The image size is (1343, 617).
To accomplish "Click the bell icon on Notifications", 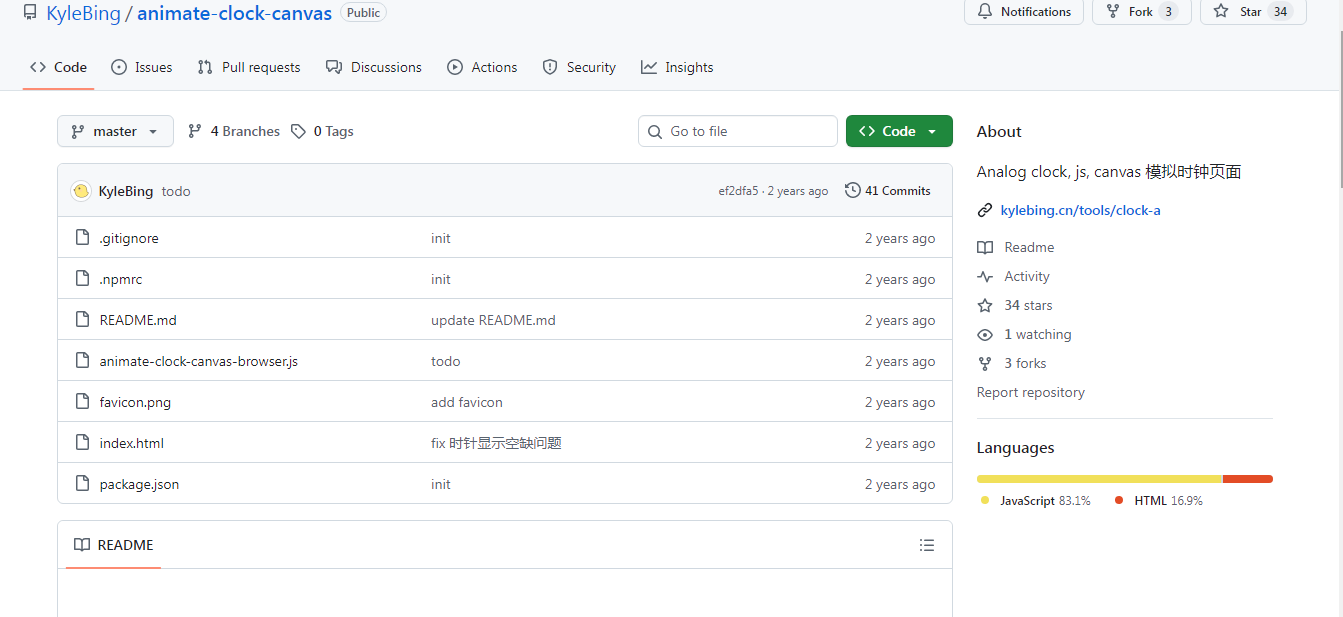I will point(985,12).
